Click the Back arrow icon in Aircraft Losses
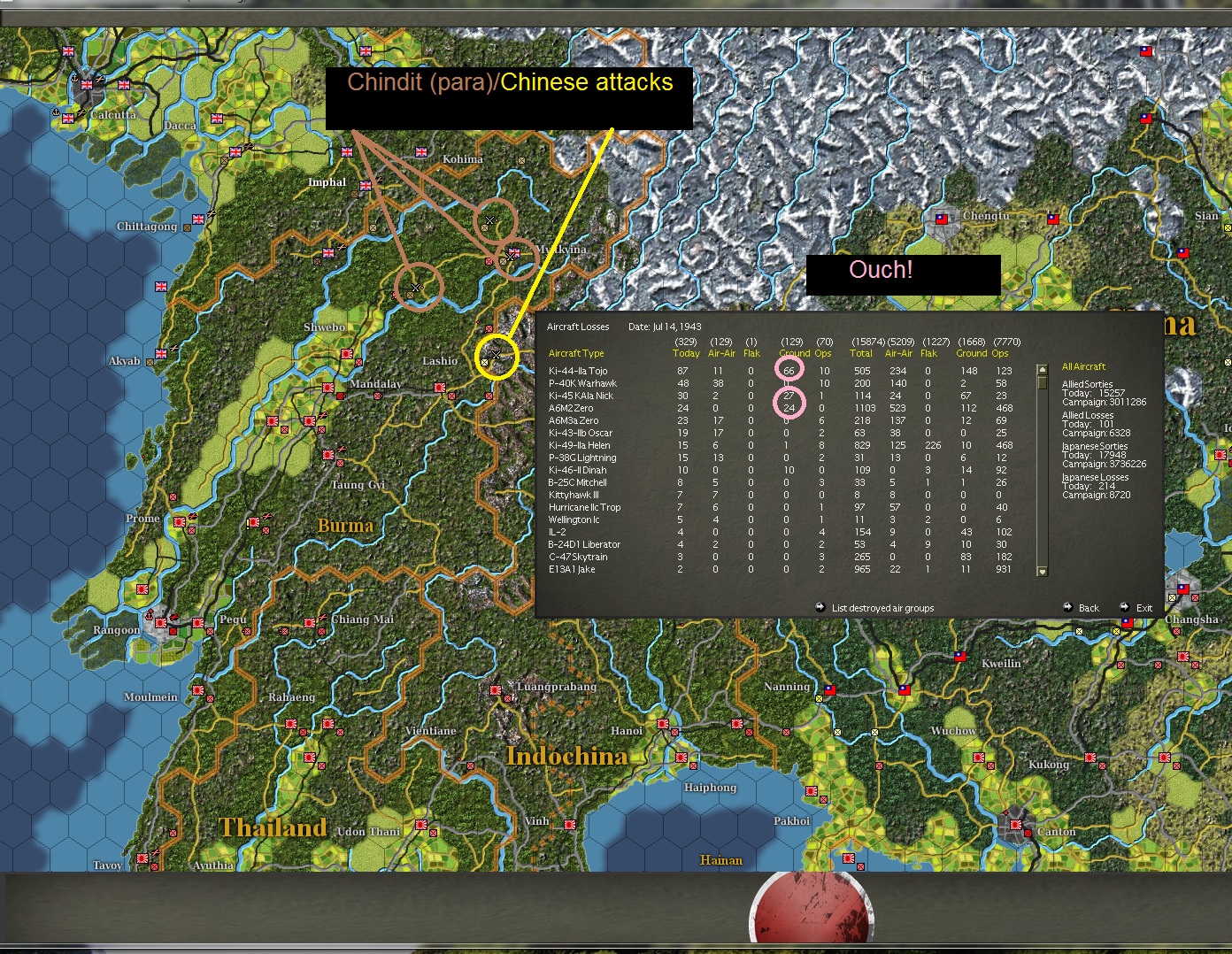The width and height of the screenshot is (1232, 954). point(1068,607)
